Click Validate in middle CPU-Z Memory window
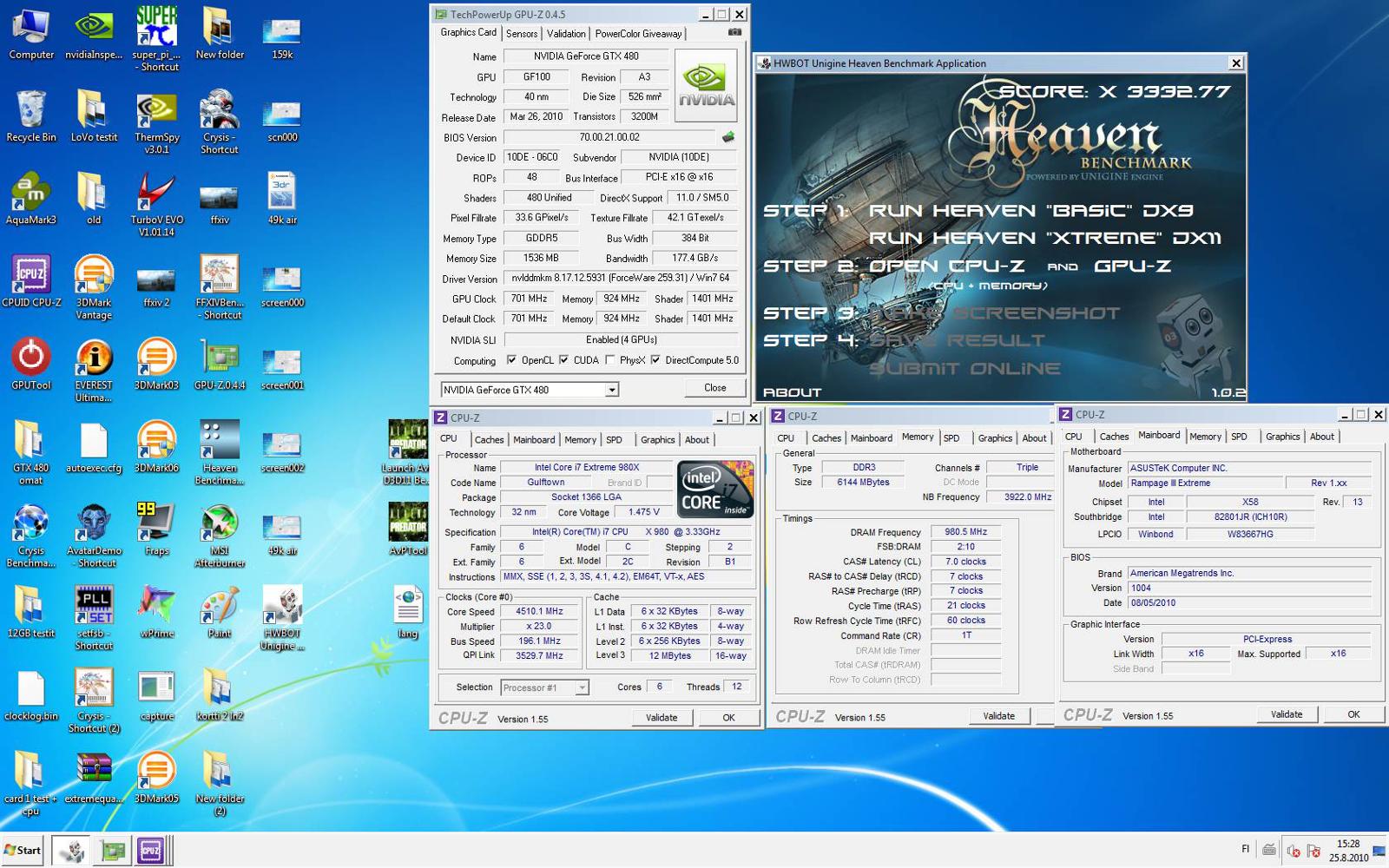The image size is (1389, 868). click(998, 715)
